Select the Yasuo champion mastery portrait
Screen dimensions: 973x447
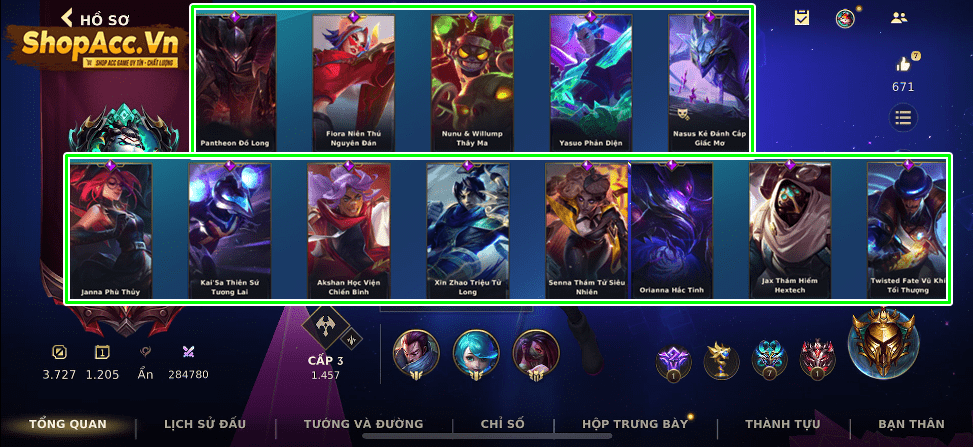(x=416, y=354)
